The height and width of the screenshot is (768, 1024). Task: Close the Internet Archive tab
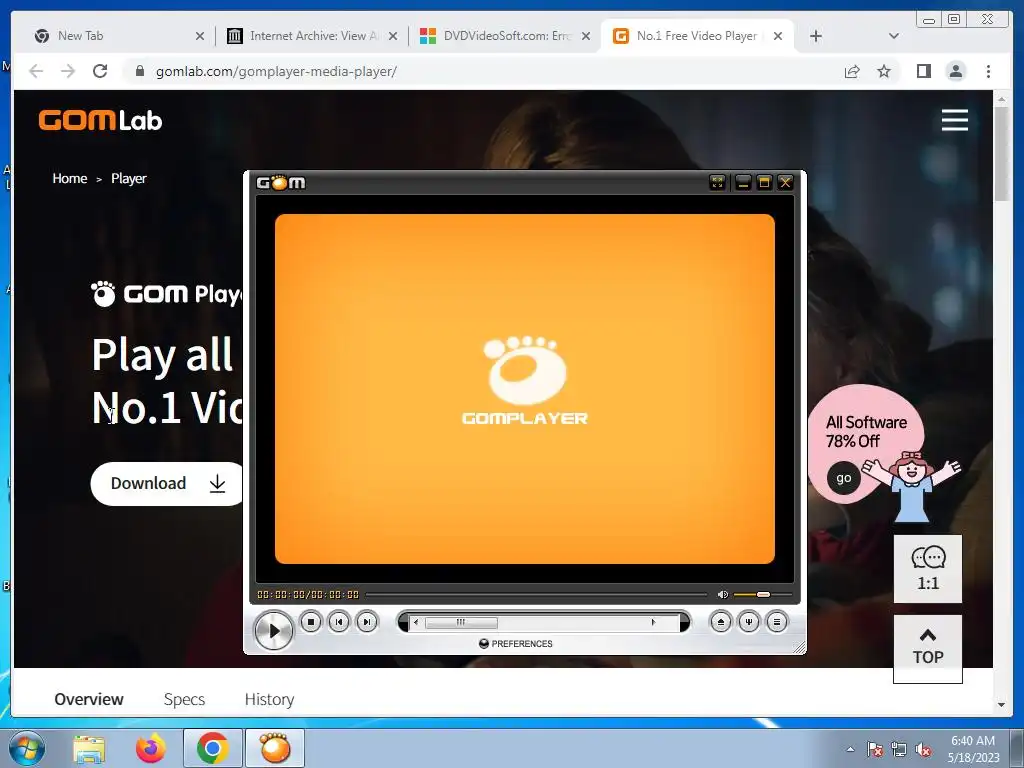point(393,36)
